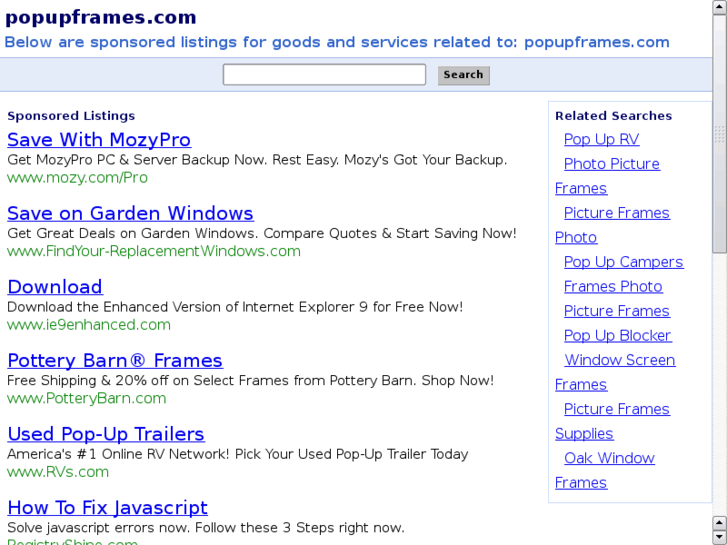The height and width of the screenshot is (545, 727).
Task: Select the Pop Up Campers related search
Action: click(624, 262)
